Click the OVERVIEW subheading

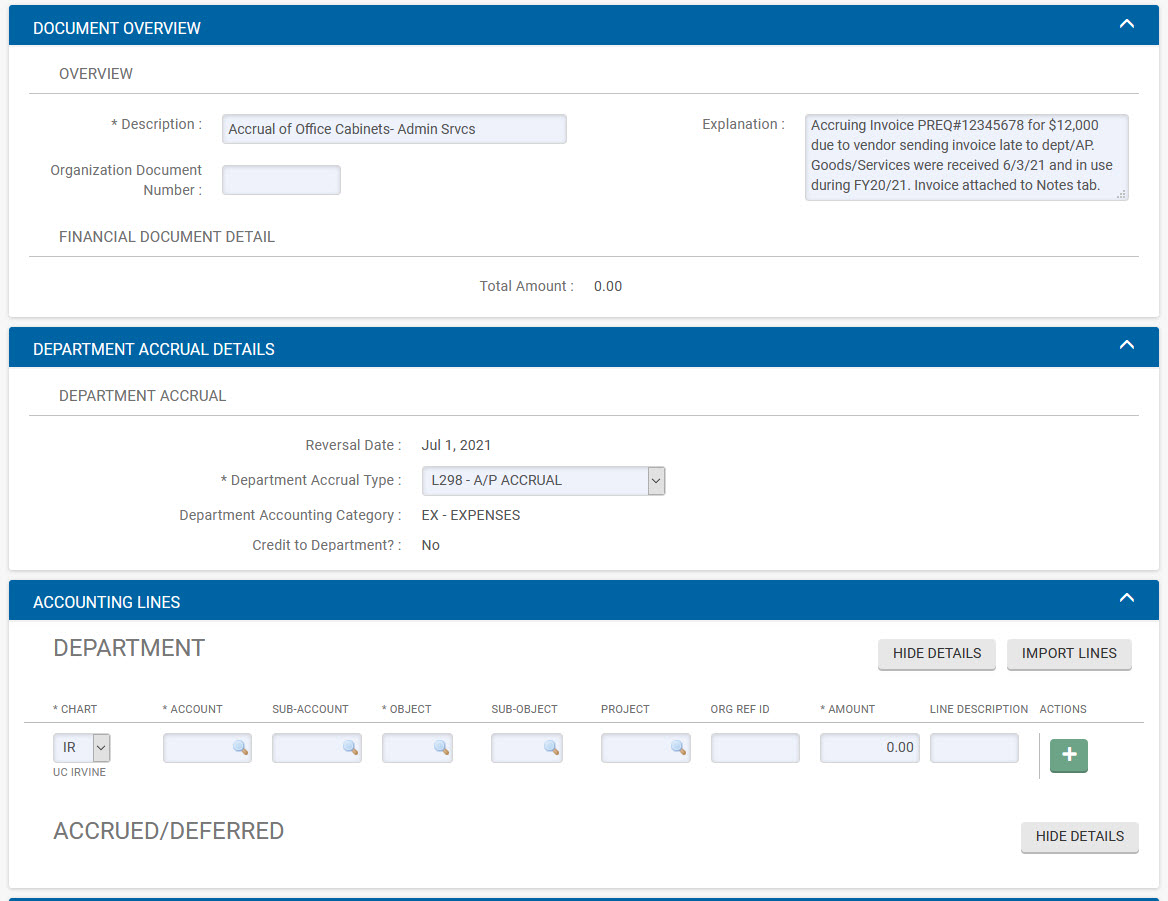tap(96, 74)
